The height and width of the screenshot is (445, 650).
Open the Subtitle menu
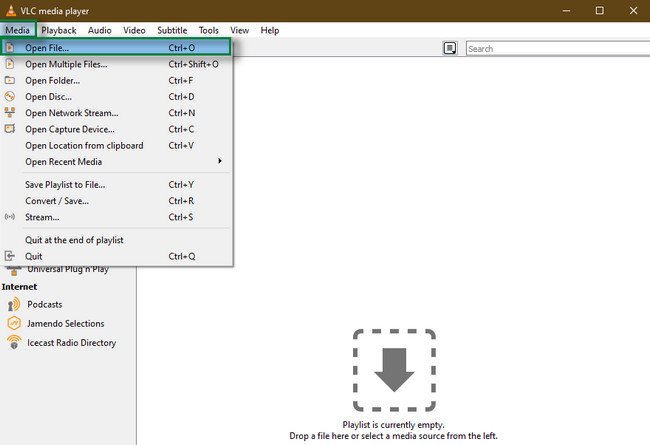(x=172, y=30)
